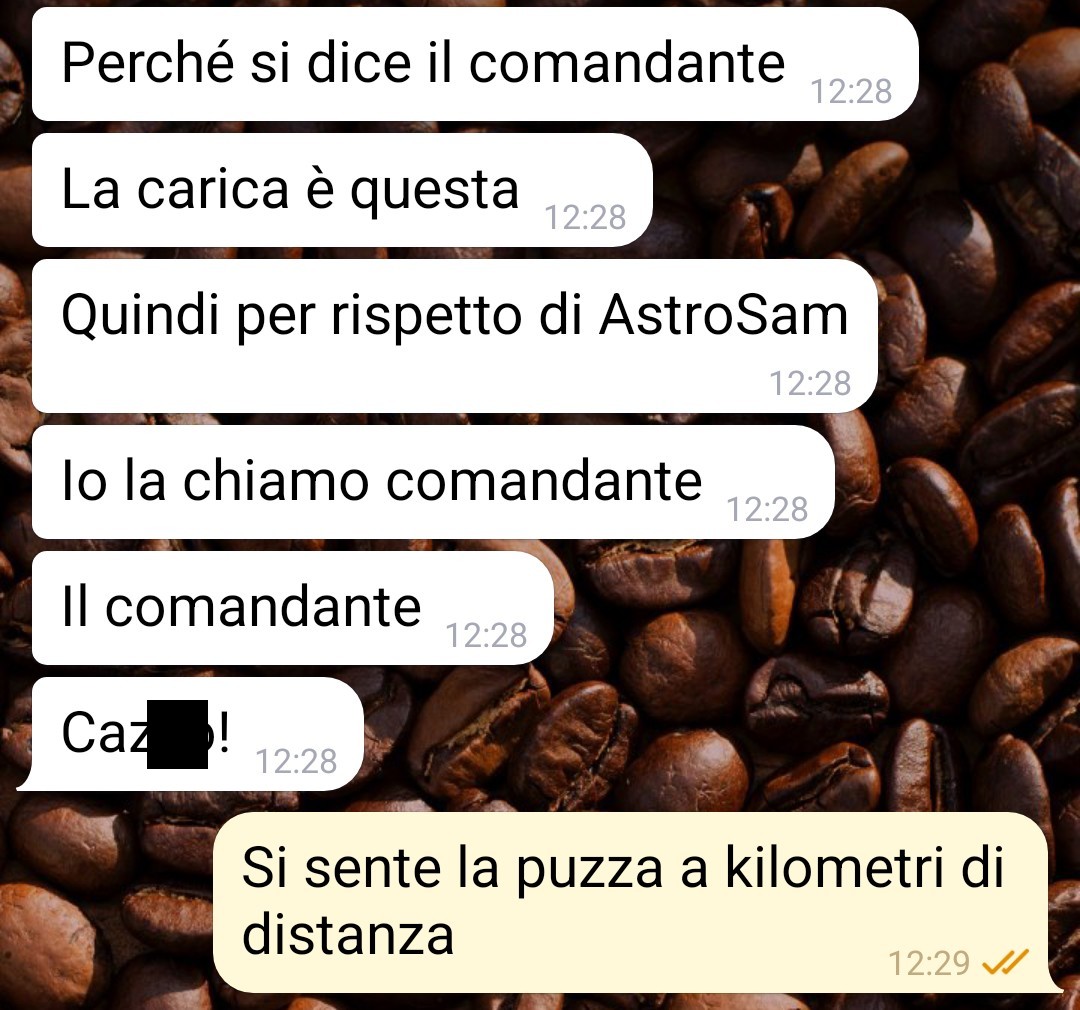The image size is (1080, 1010).
Task: Tap the timestamp beside "Il comandante"
Action: (486, 635)
